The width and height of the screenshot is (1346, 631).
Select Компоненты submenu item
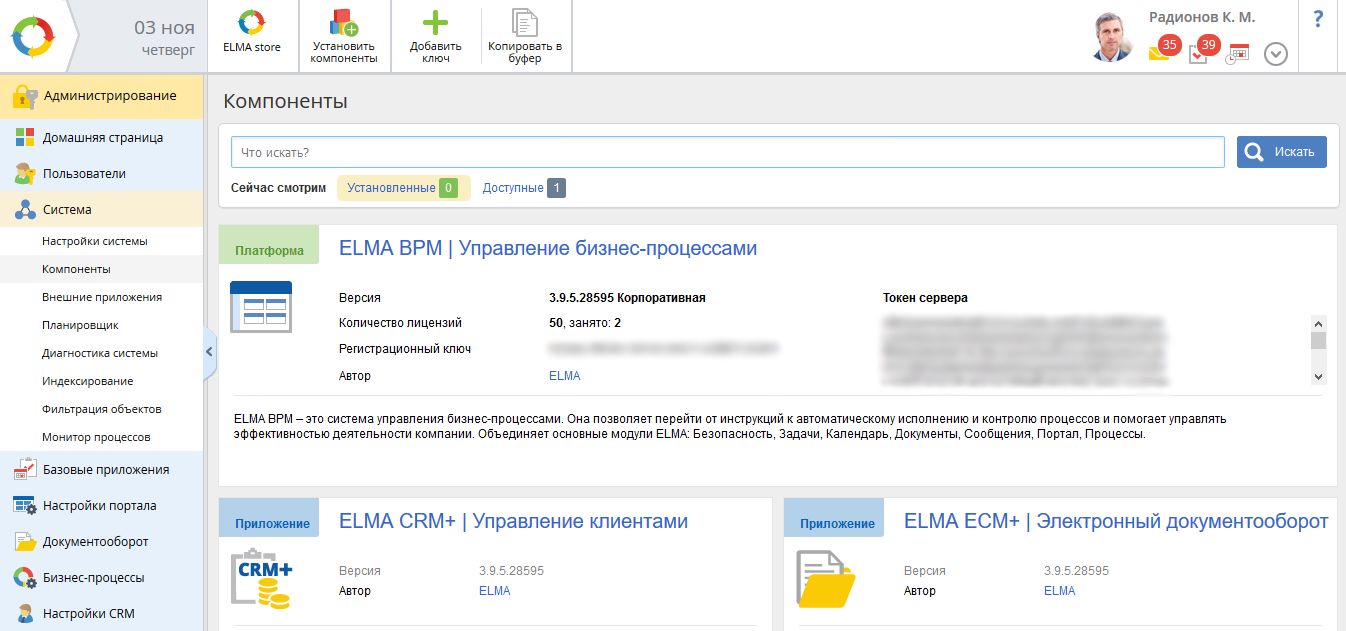point(76,269)
